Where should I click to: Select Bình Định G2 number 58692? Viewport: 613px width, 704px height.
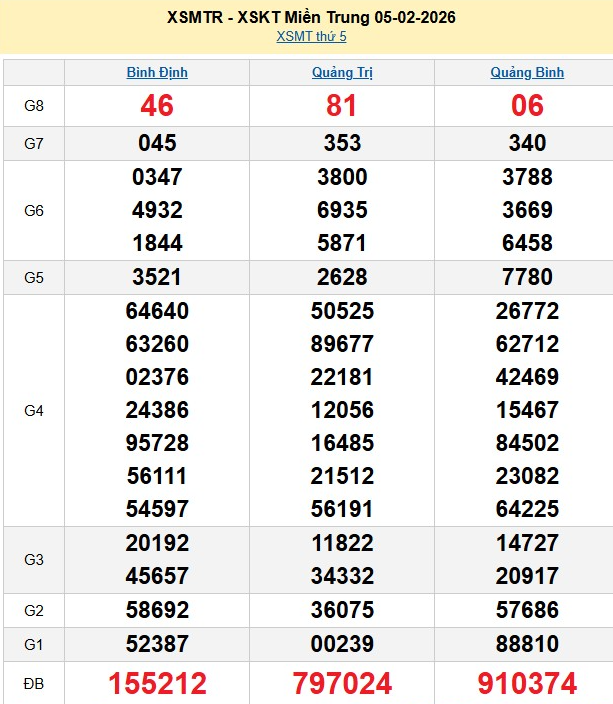pyautogui.click(x=157, y=610)
